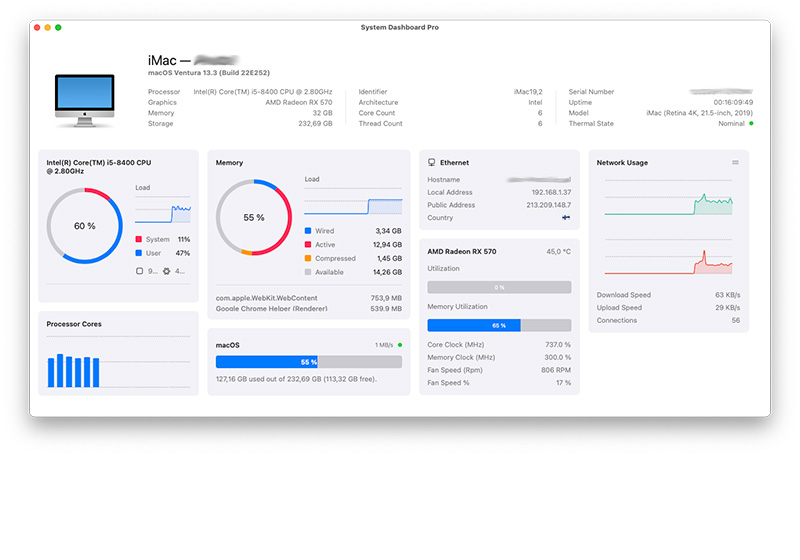The height and width of the screenshot is (560, 800).
Task: Click the Model value iMac (Retina 4K, 21.5-inch, 2019)
Action: [x=699, y=113]
